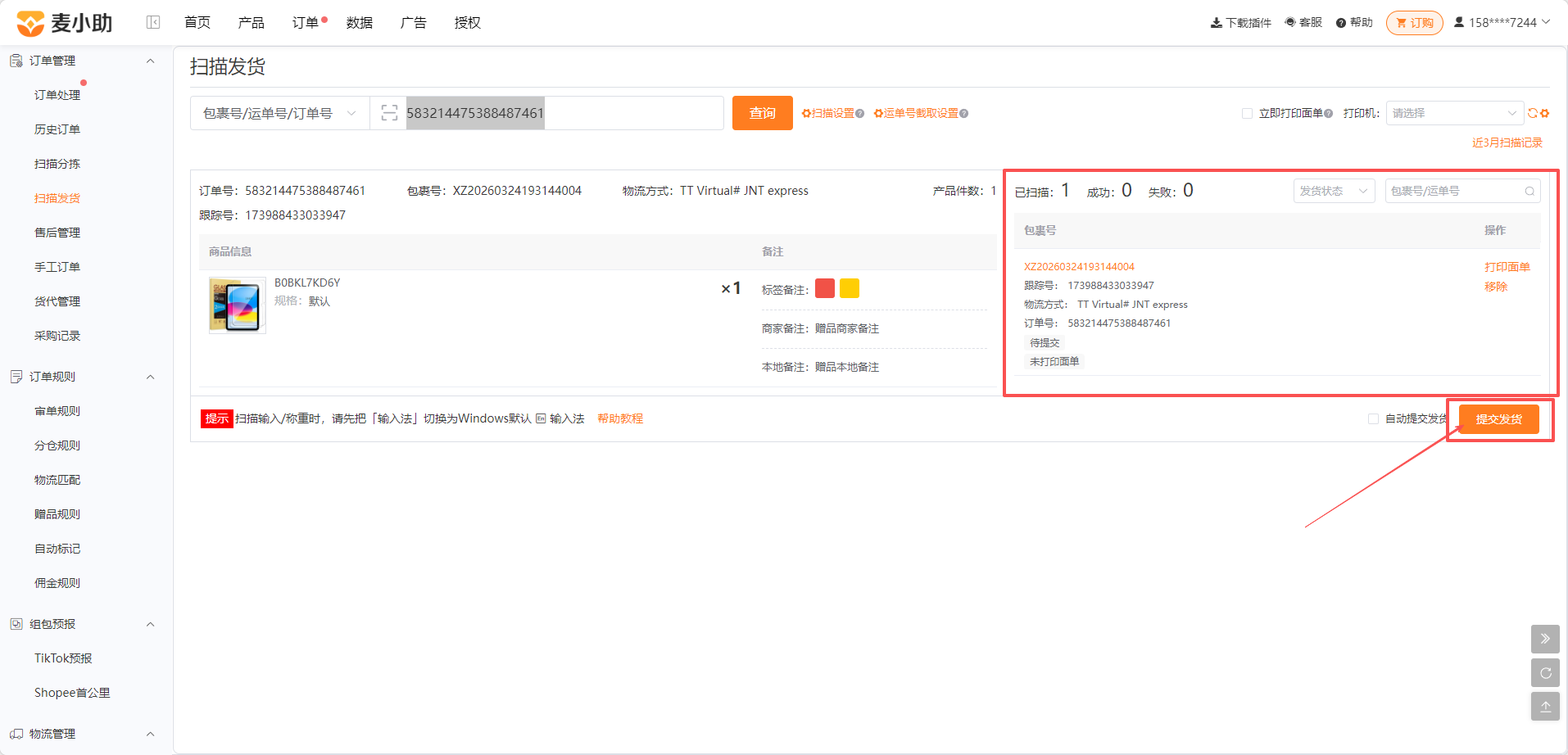The height and width of the screenshot is (755, 1568).
Task: Open 包裹号/运单号/订单号 type dropdown
Action: point(280,113)
